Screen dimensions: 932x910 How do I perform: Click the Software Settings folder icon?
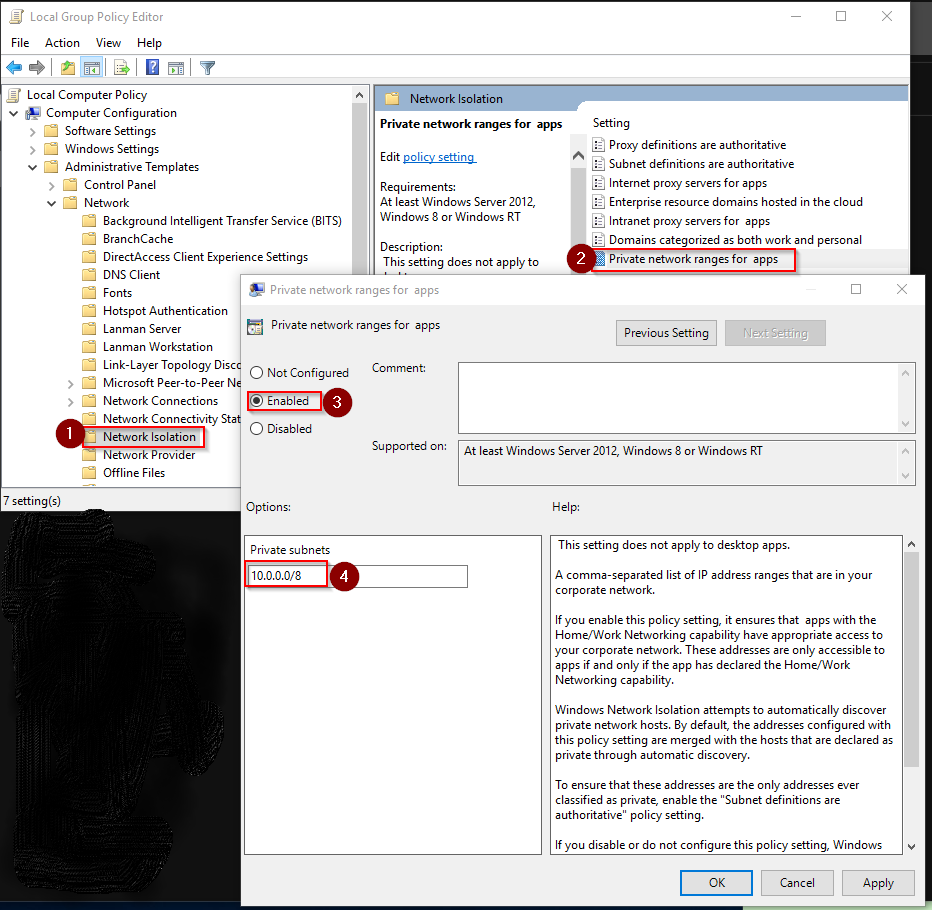pyautogui.click(x=52, y=131)
